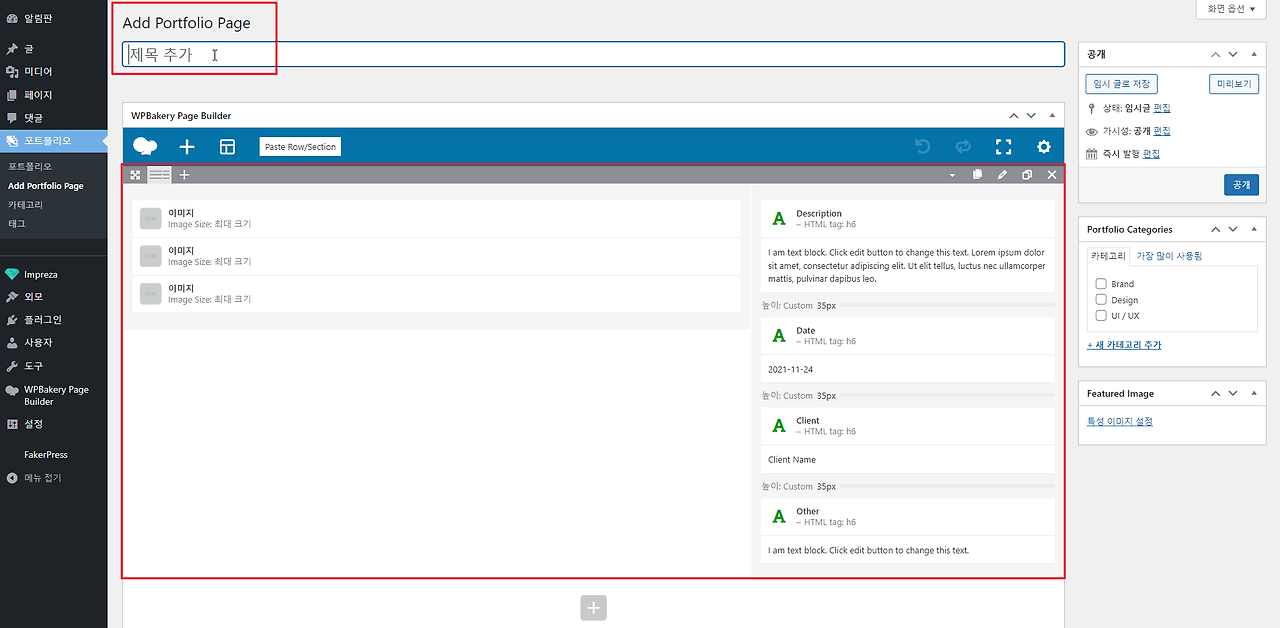Move WPBakery panel up arrow
The height and width of the screenshot is (628, 1280).
(1014, 116)
